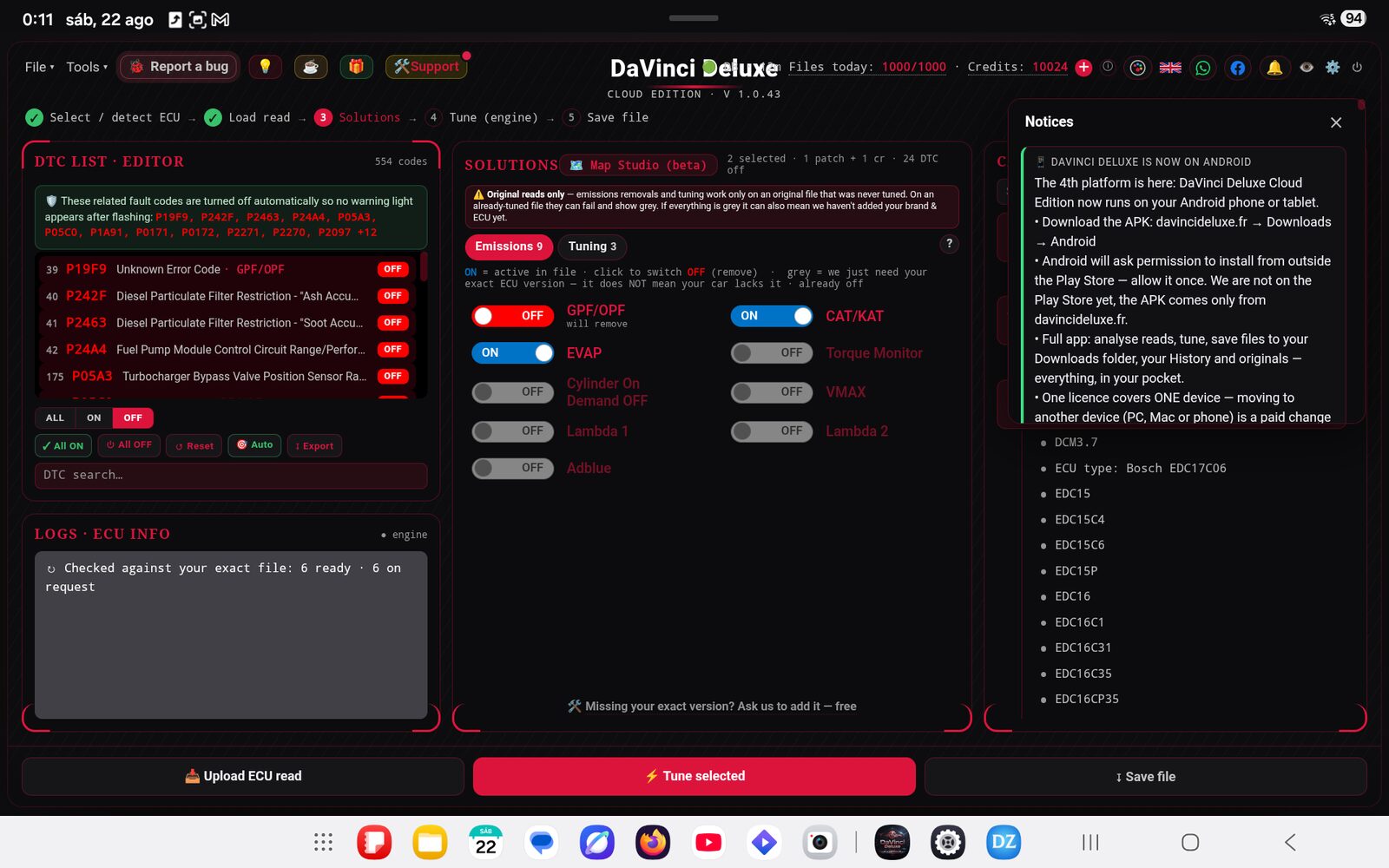The image size is (1389, 868).
Task: Click the yellow notification bell icon
Action: coord(1274,67)
